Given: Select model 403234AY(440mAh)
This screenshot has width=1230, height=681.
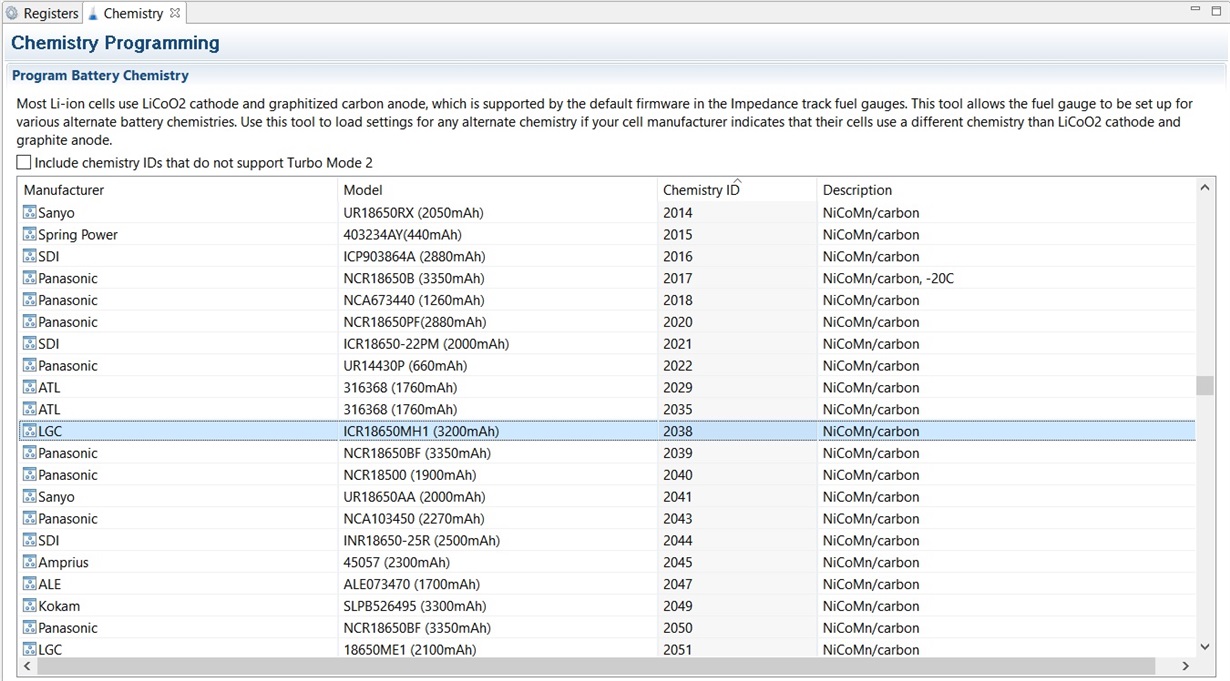Looking at the screenshot, I should click(x=403, y=235).
